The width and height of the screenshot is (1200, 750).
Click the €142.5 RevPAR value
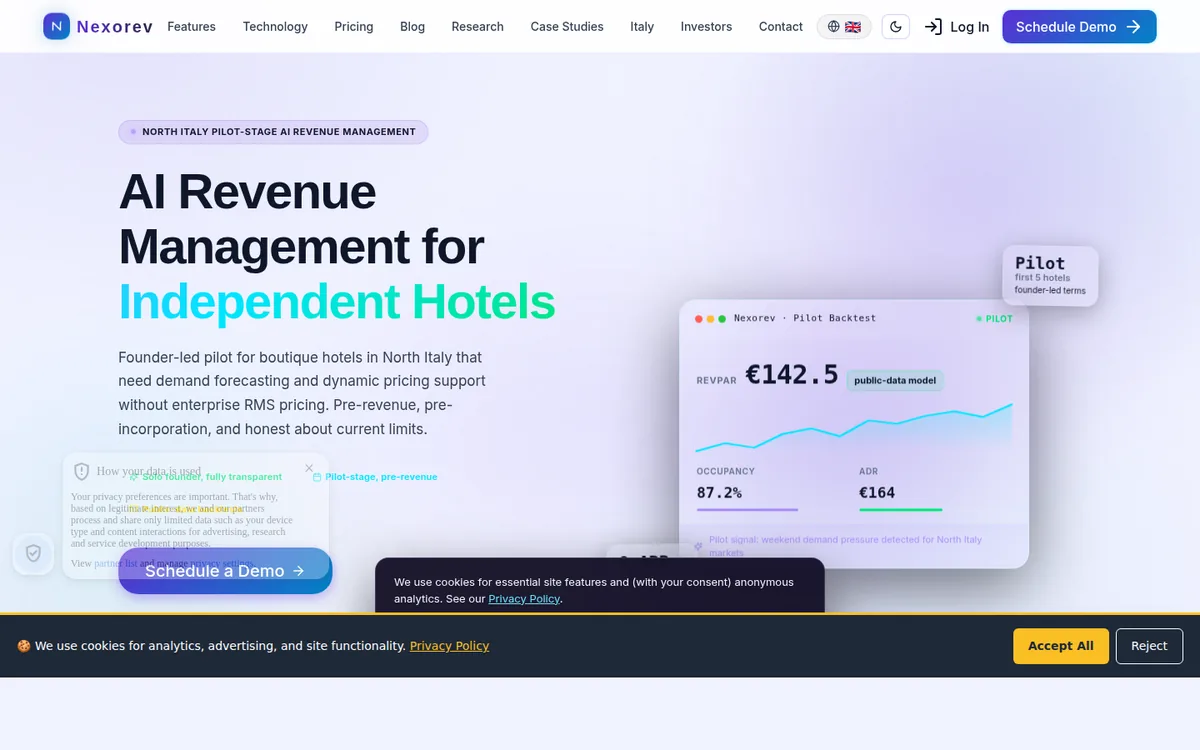(792, 375)
